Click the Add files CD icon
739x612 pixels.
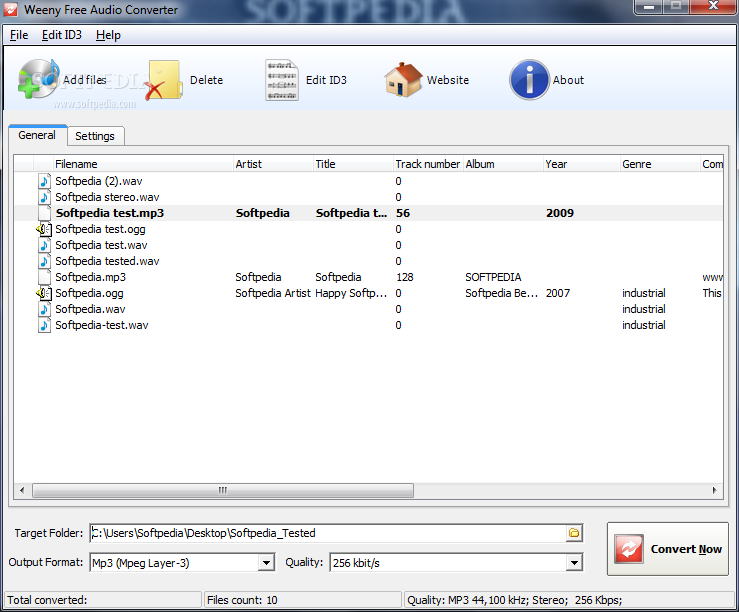[38, 79]
